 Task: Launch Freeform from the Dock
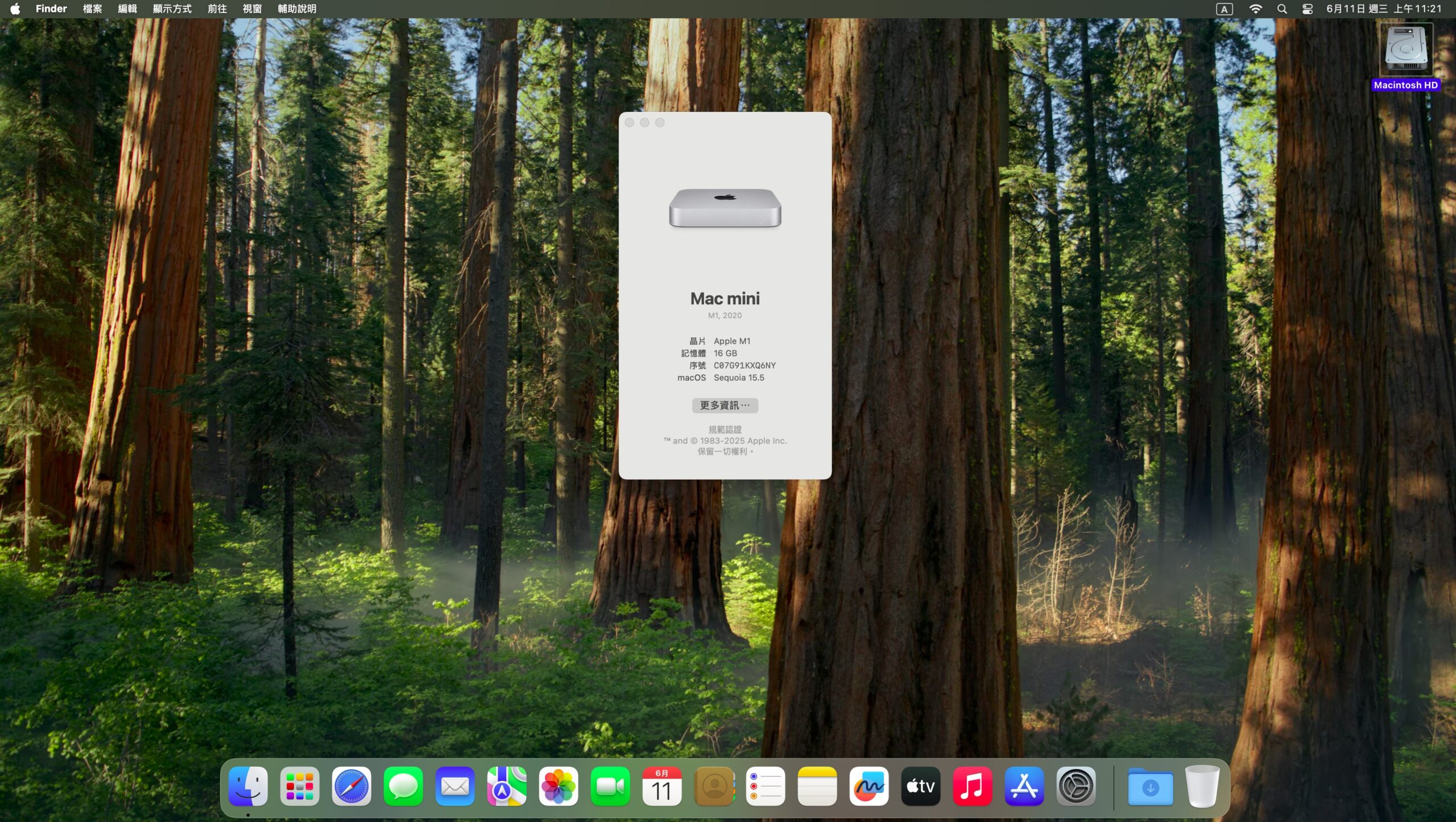coord(869,786)
